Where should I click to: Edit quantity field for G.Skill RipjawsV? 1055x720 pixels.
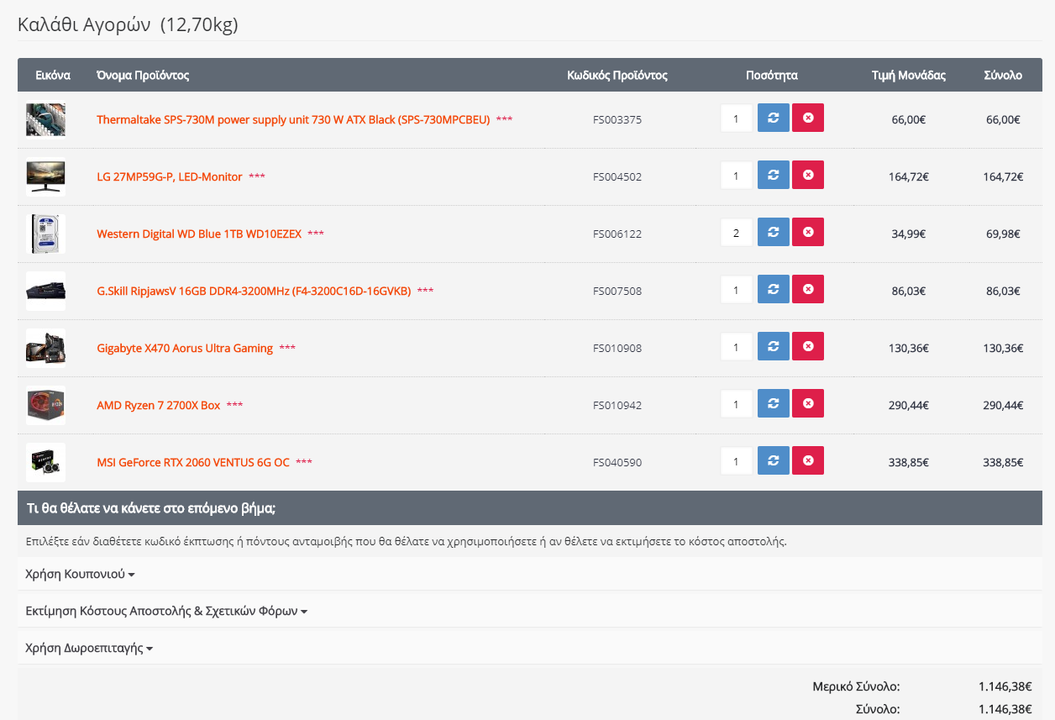pyautogui.click(x=736, y=290)
